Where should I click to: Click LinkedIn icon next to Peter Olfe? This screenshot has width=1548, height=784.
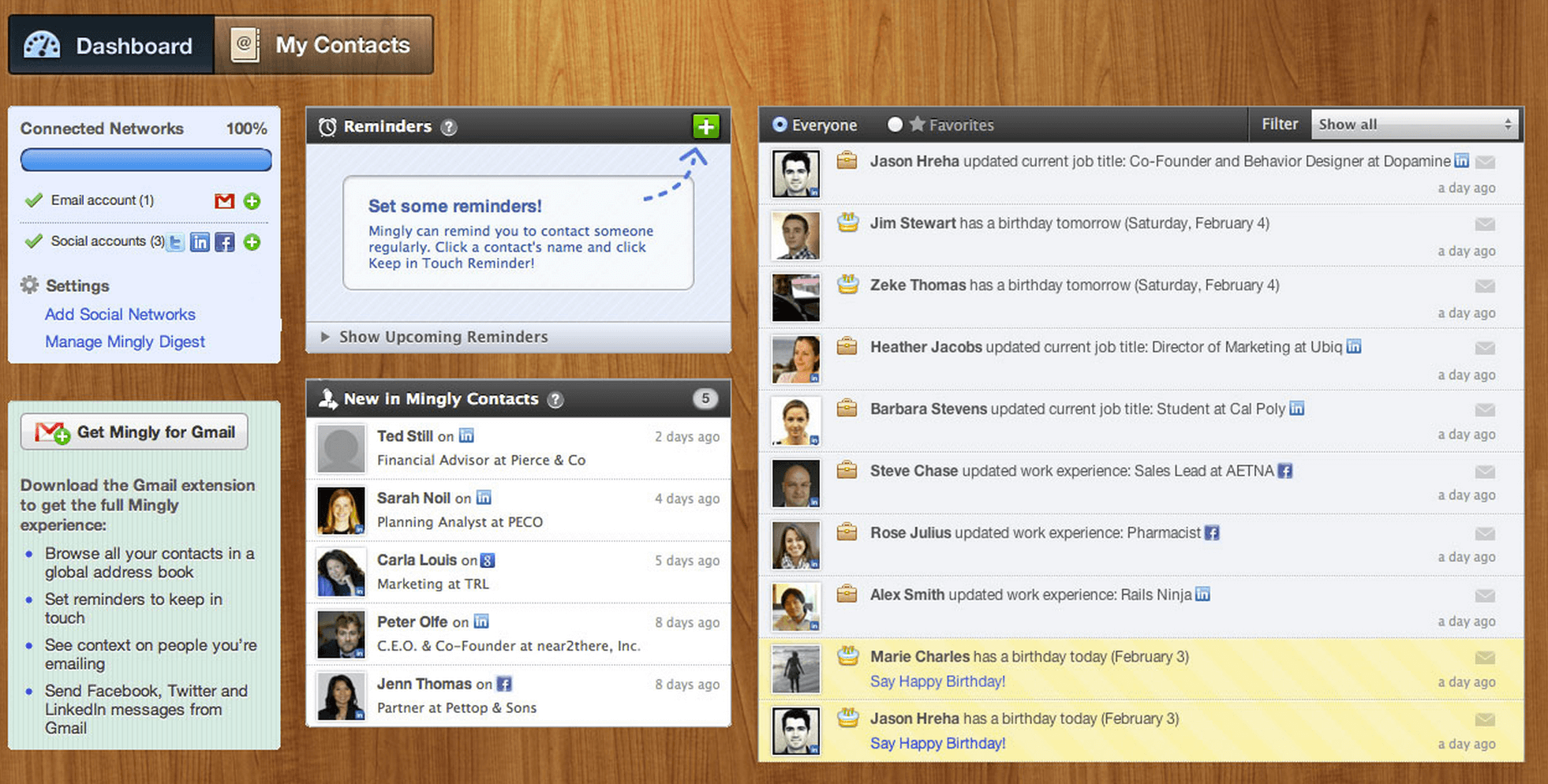[x=481, y=622]
